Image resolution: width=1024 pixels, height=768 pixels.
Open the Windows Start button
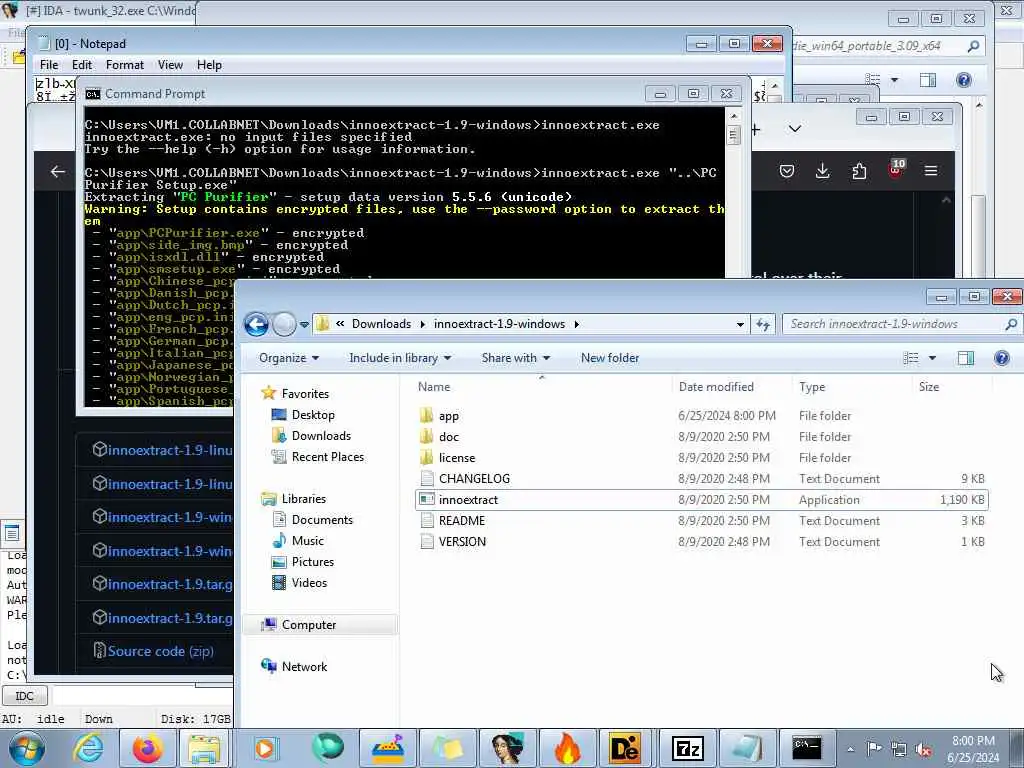26,748
